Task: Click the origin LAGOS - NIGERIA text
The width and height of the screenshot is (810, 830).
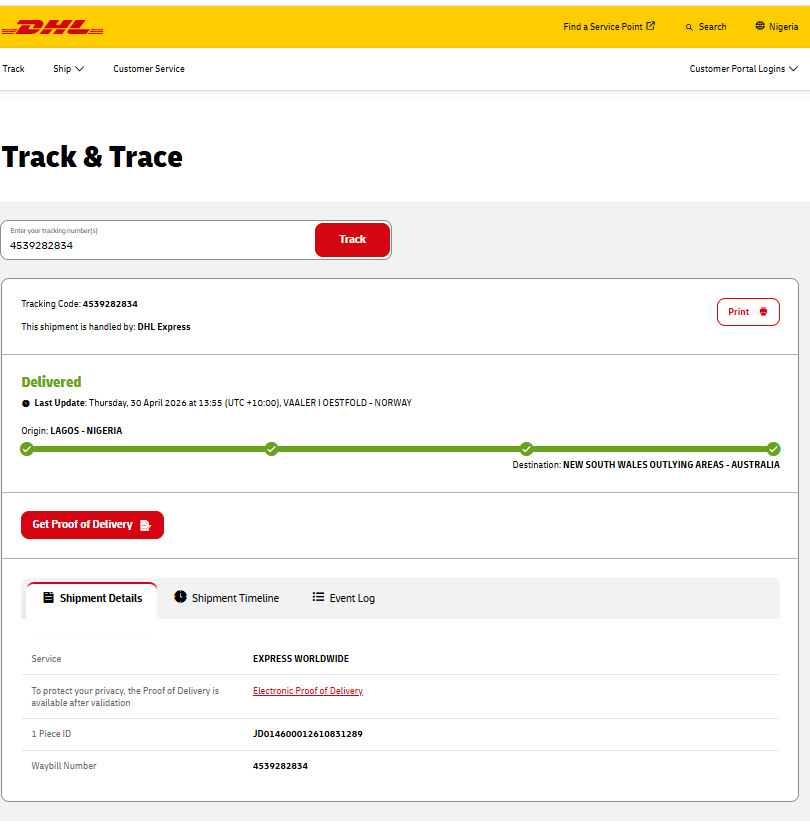Action: (86, 431)
